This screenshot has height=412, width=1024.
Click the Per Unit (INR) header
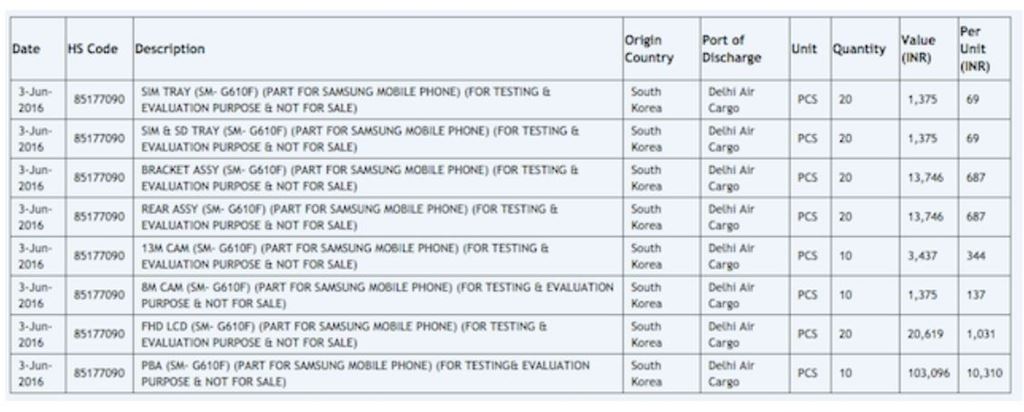(x=975, y=49)
